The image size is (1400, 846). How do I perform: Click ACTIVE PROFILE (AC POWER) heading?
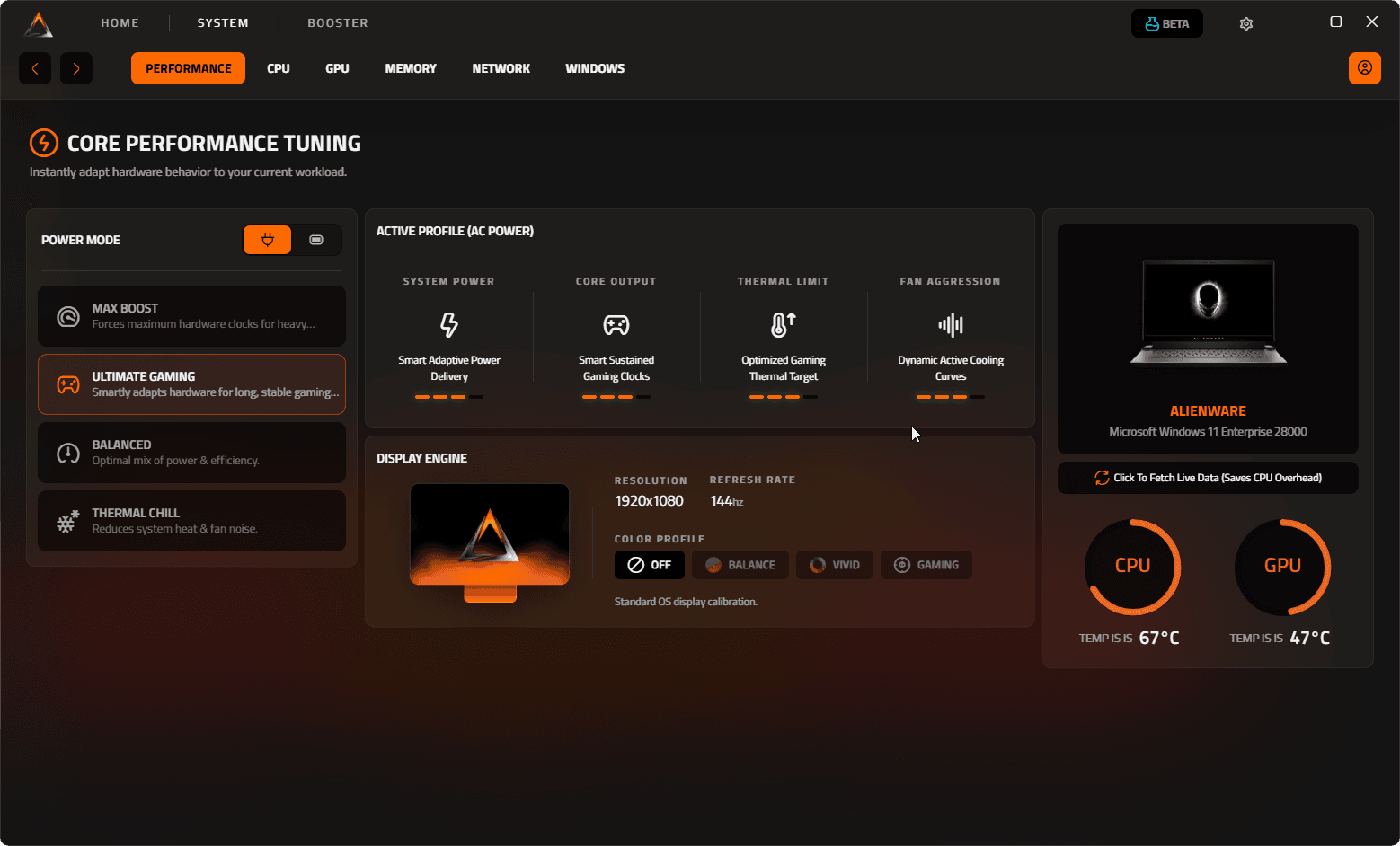[x=455, y=232]
